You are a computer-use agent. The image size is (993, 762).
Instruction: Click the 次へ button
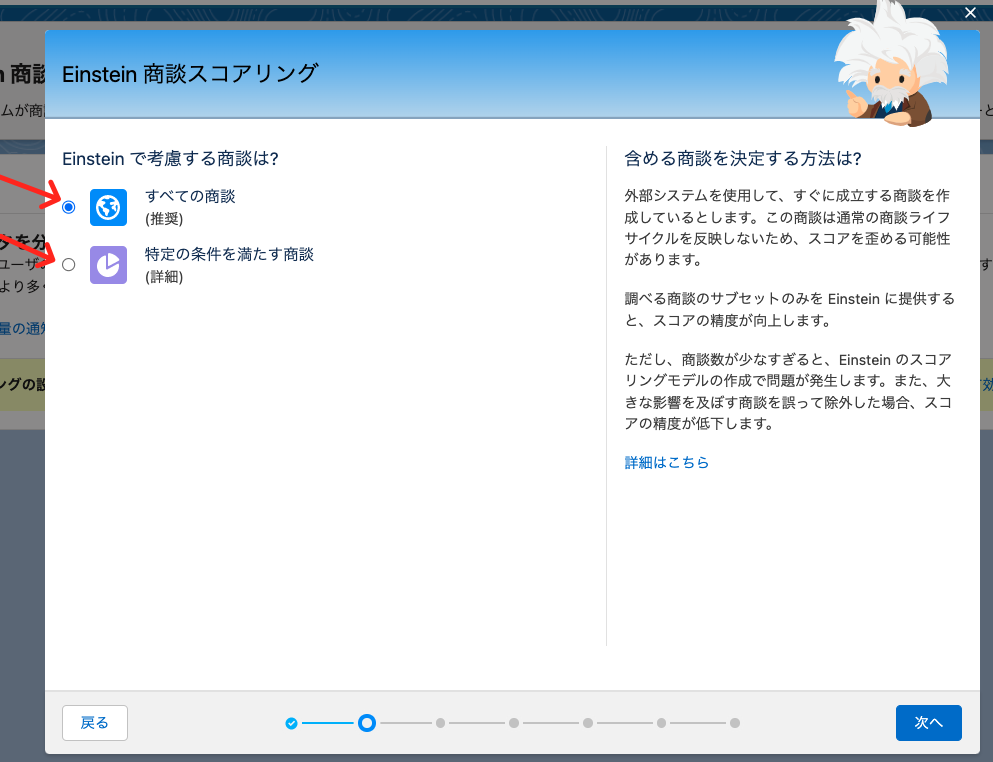[x=928, y=723]
